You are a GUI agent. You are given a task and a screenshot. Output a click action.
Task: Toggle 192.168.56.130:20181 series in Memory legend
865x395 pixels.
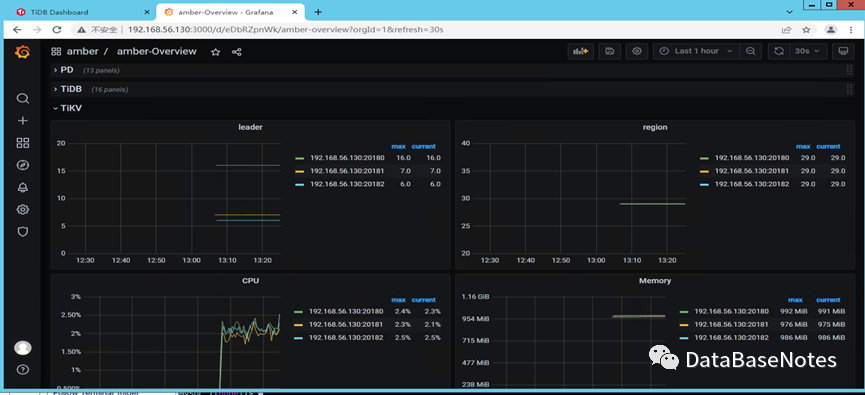pyautogui.click(x=731, y=324)
